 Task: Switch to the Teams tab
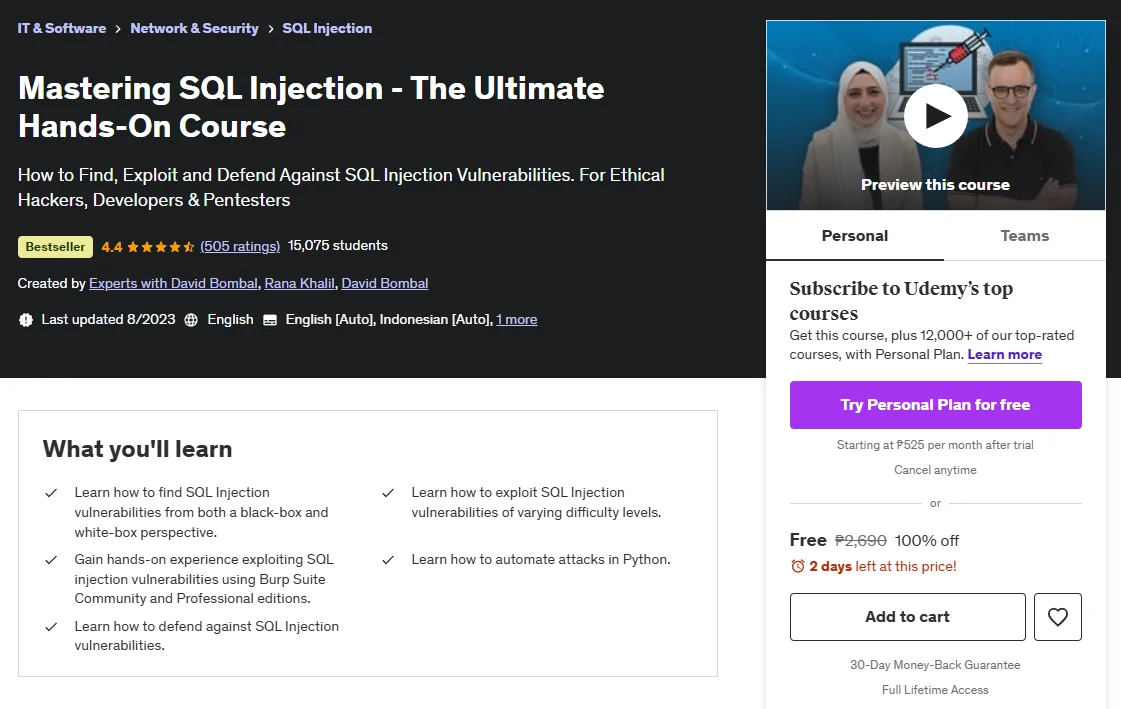[x=1024, y=236]
